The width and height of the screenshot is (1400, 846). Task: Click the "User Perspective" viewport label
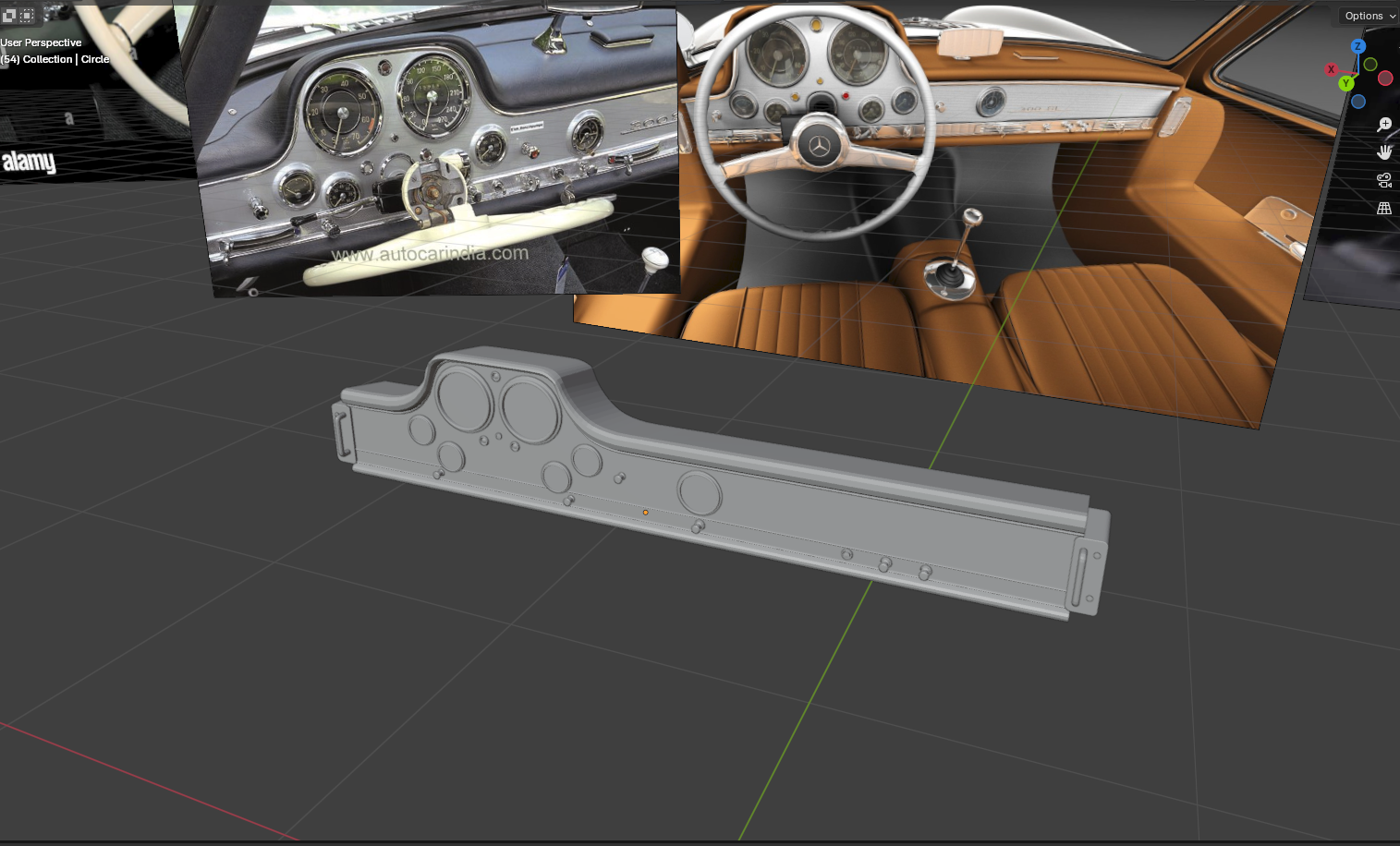(41, 42)
